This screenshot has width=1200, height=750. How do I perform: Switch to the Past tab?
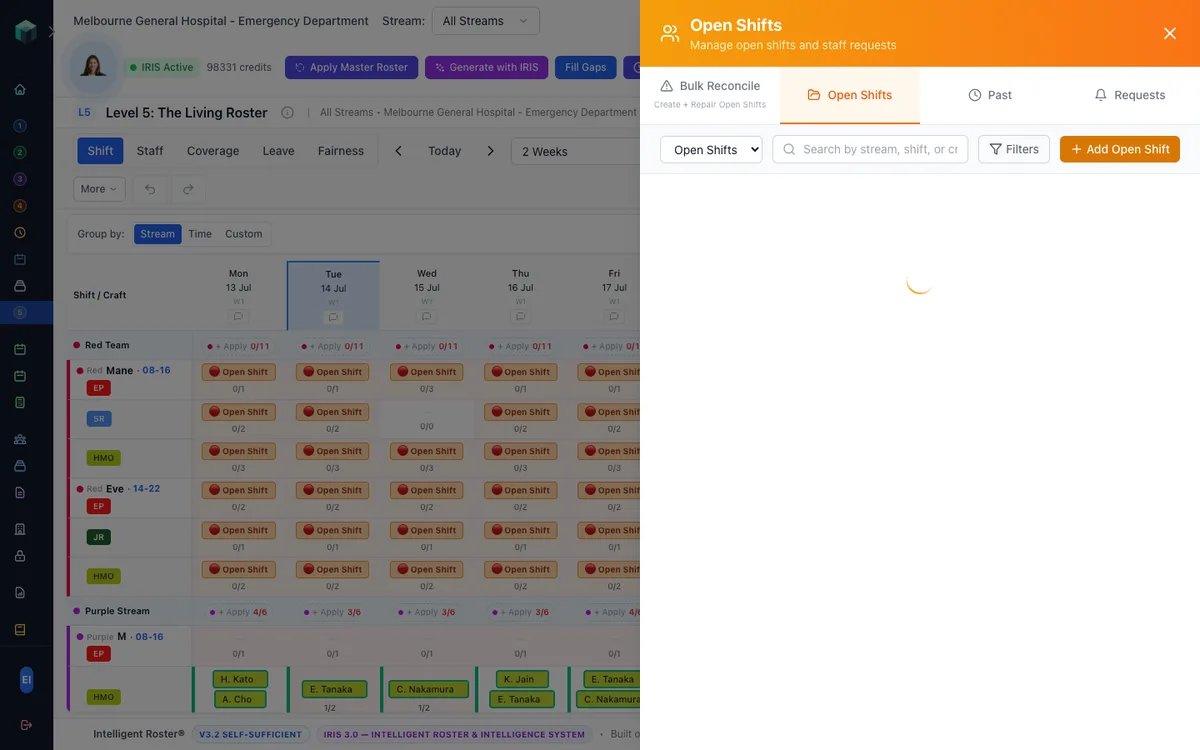click(x=990, y=95)
